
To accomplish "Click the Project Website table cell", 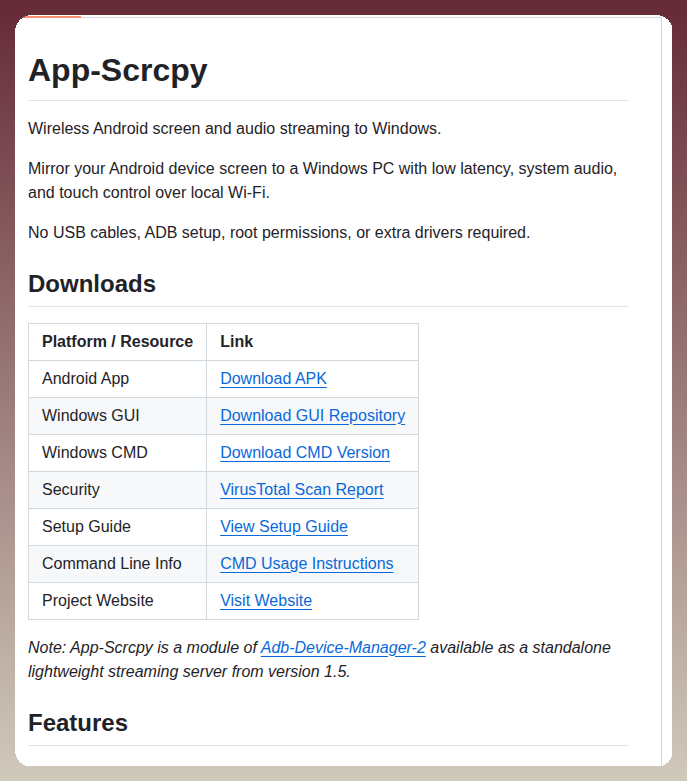I will click(x=118, y=600).
